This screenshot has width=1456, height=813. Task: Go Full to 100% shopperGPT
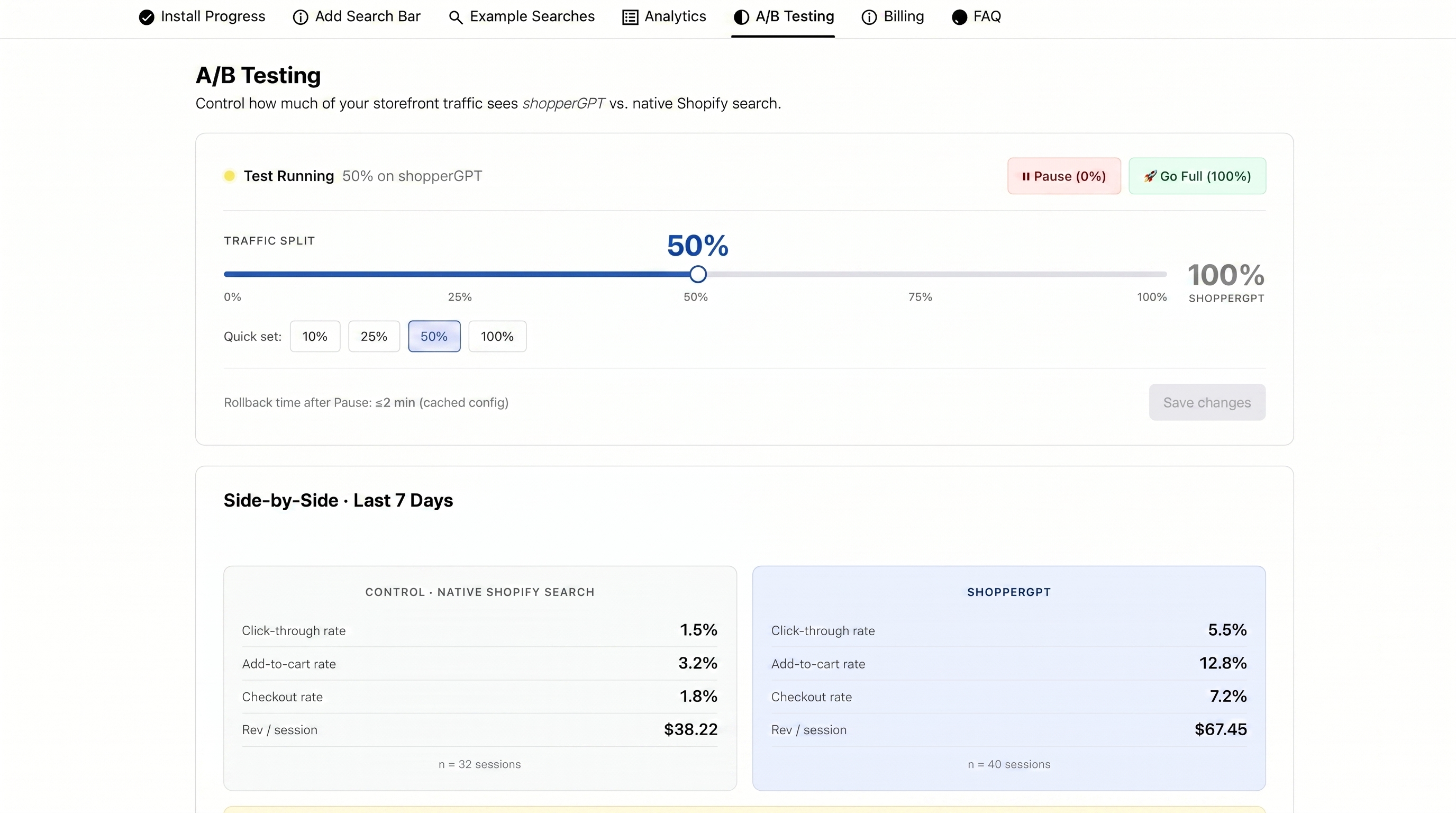[x=1197, y=176]
